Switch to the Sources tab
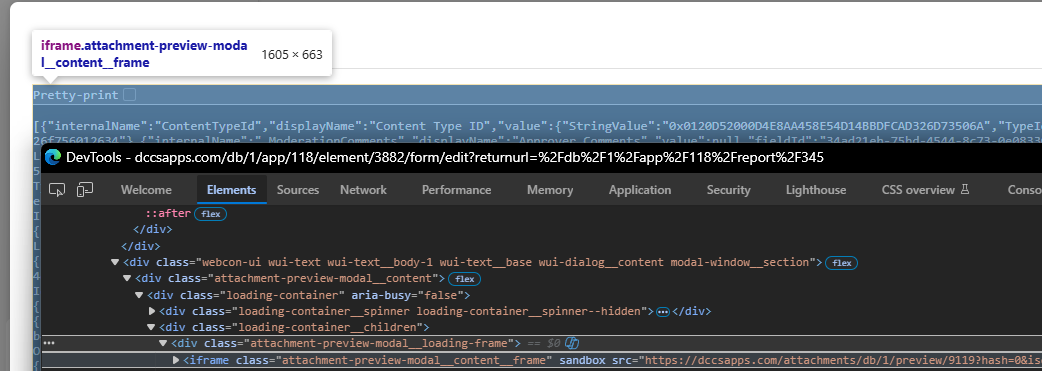 tap(298, 190)
